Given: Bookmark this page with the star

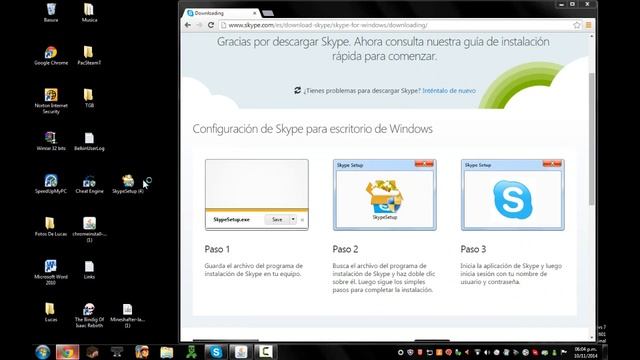Looking at the screenshot, I should [576, 25].
